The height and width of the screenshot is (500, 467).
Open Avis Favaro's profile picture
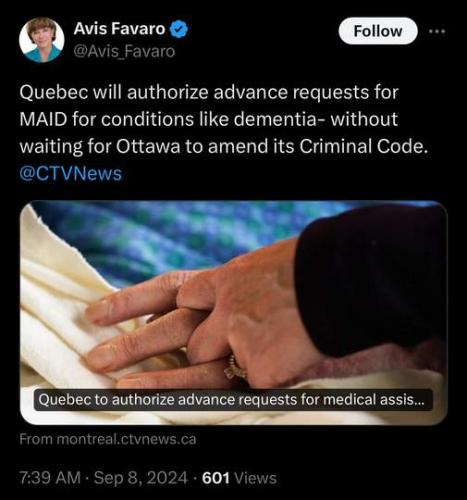pos(41,40)
